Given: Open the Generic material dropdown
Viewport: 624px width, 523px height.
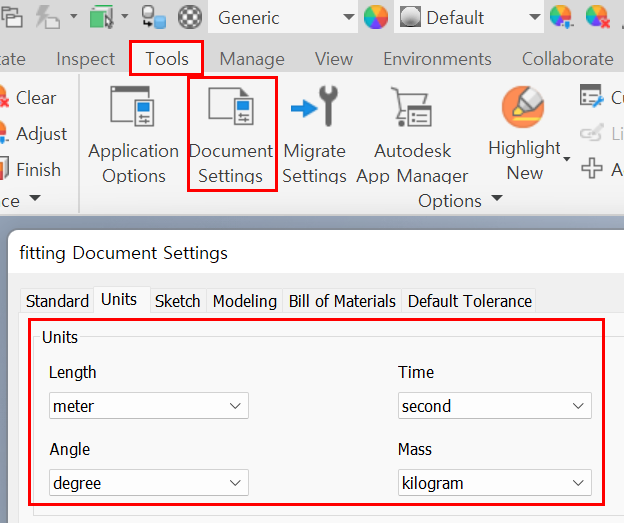Looking at the screenshot, I should click(347, 17).
